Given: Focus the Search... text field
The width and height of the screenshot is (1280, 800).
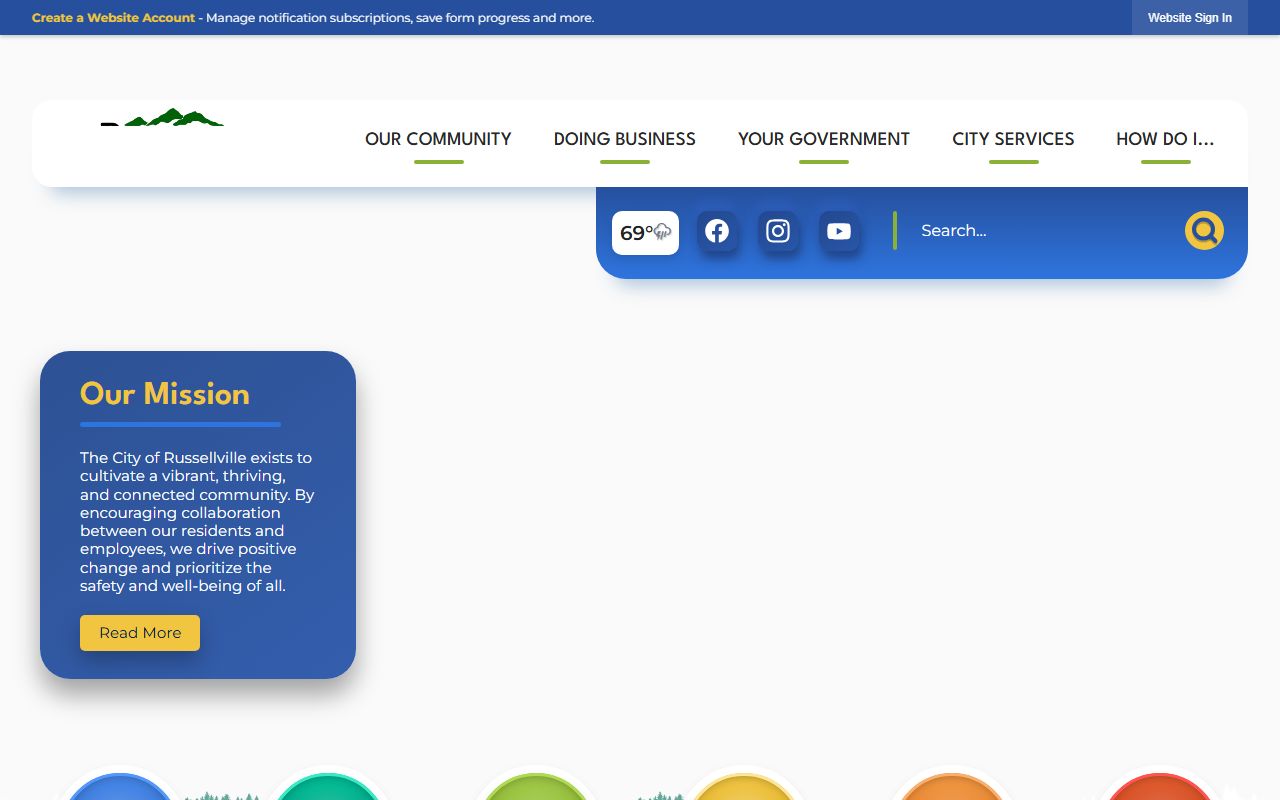Looking at the screenshot, I should [x=1040, y=231].
